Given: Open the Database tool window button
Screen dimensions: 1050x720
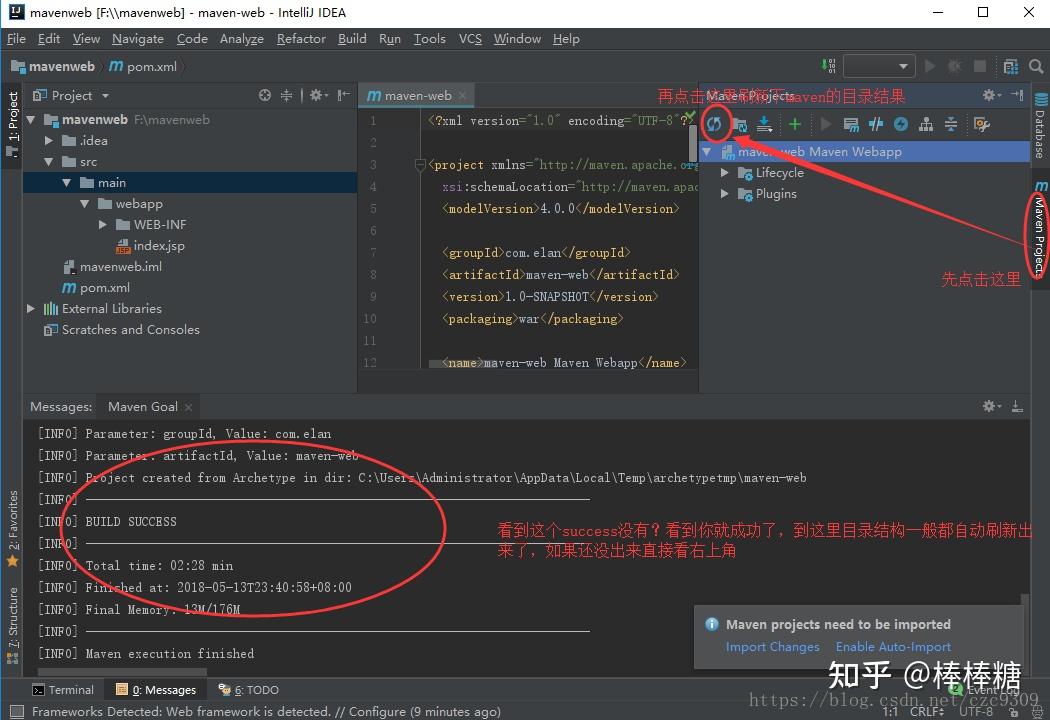Looking at the screenshot, I should point(1040,125).
